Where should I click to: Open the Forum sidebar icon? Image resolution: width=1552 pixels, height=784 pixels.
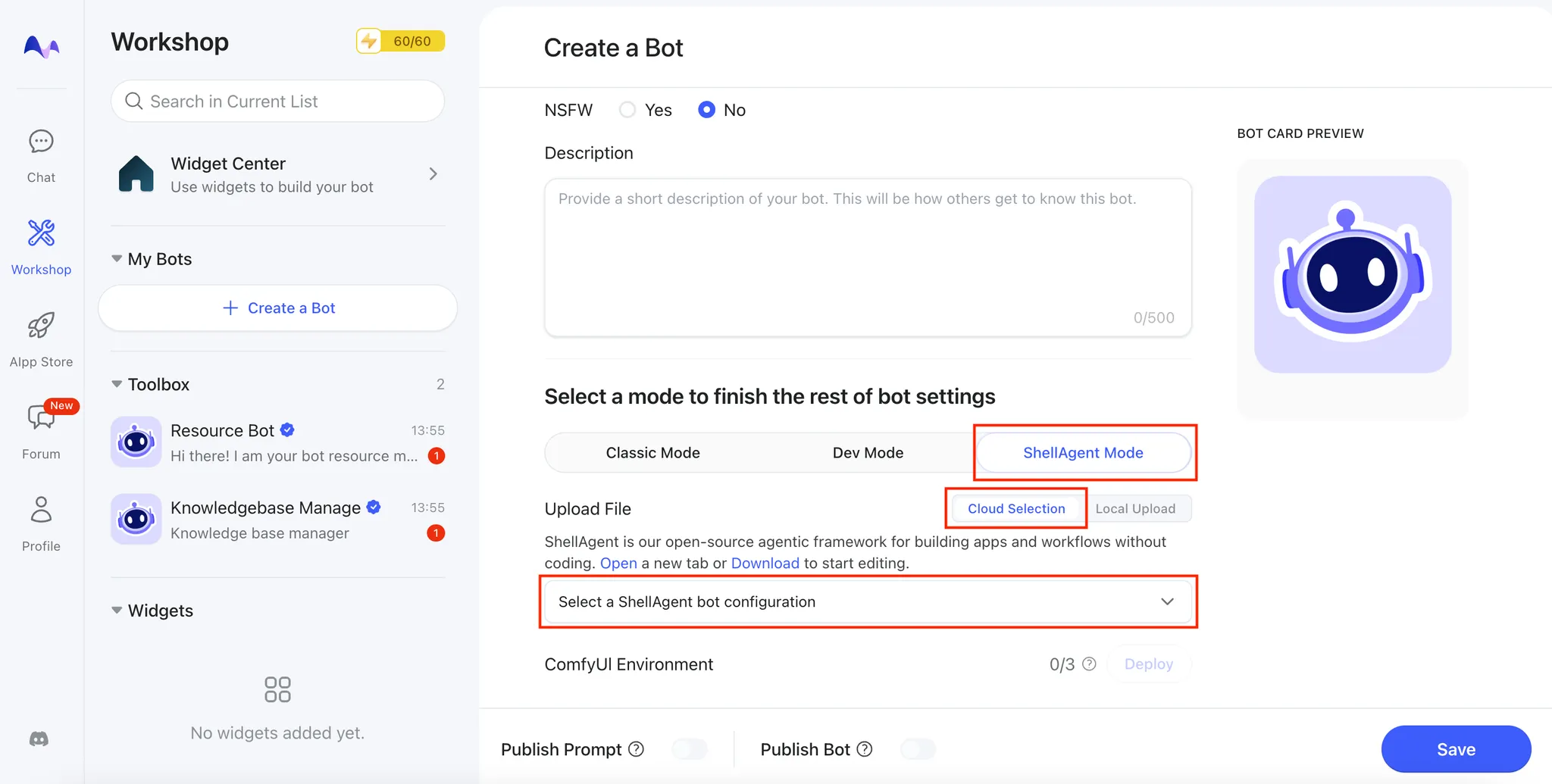pyautogui.click(x=41, y=418)
